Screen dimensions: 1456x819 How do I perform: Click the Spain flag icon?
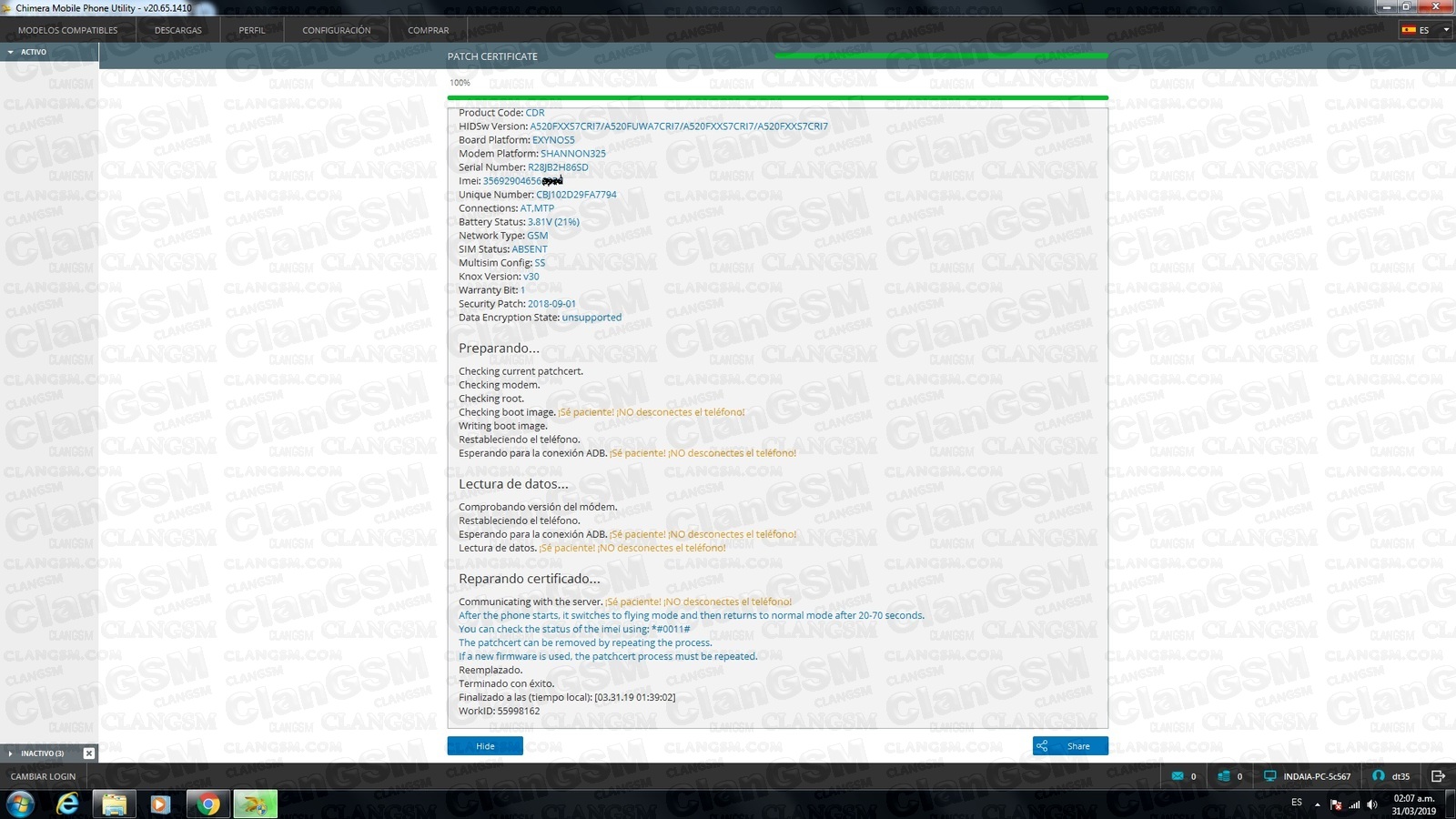[1409, 30]
